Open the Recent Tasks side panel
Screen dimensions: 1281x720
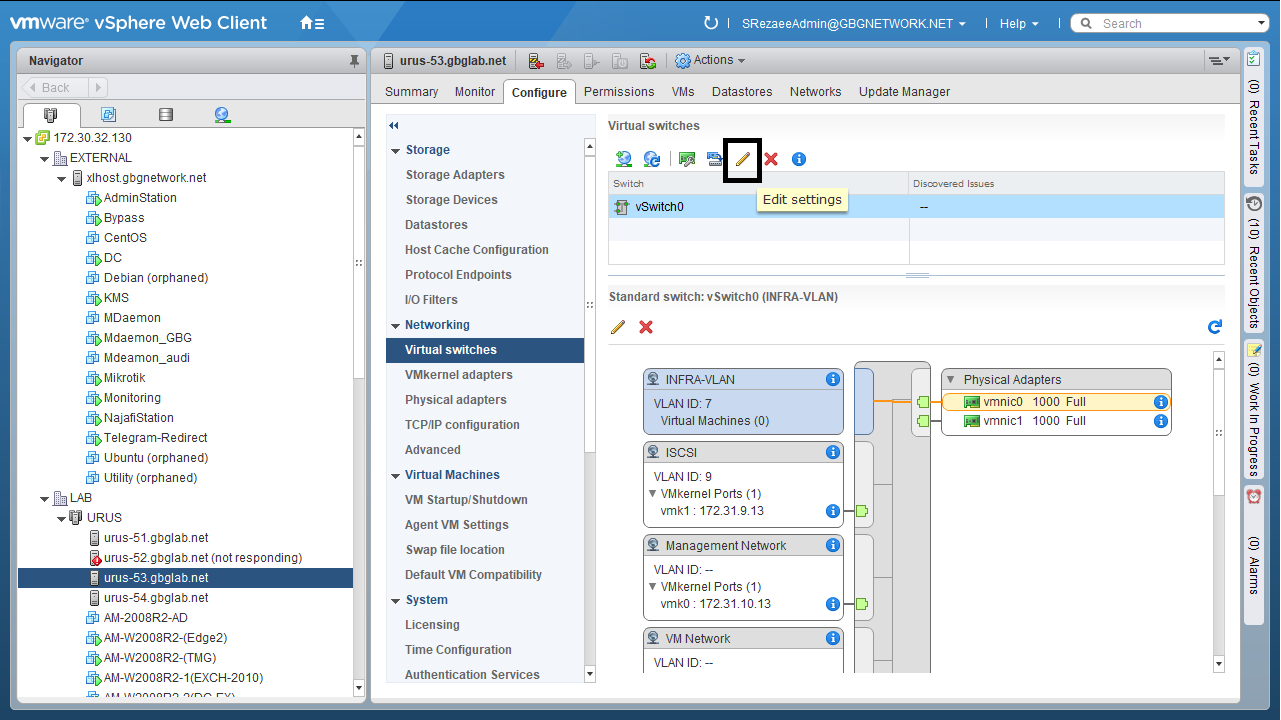click(x=1254, y=116)
